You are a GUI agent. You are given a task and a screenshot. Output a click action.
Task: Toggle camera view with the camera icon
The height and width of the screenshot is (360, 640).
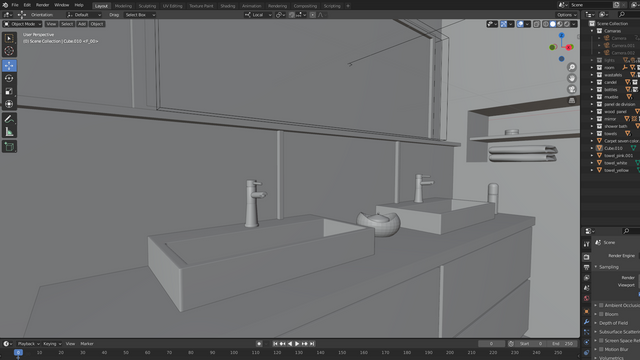pos(571,89)
